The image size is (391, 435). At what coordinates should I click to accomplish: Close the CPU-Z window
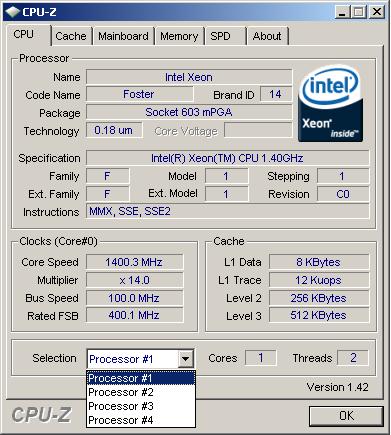pyautogui.click(x=377, y=12)
